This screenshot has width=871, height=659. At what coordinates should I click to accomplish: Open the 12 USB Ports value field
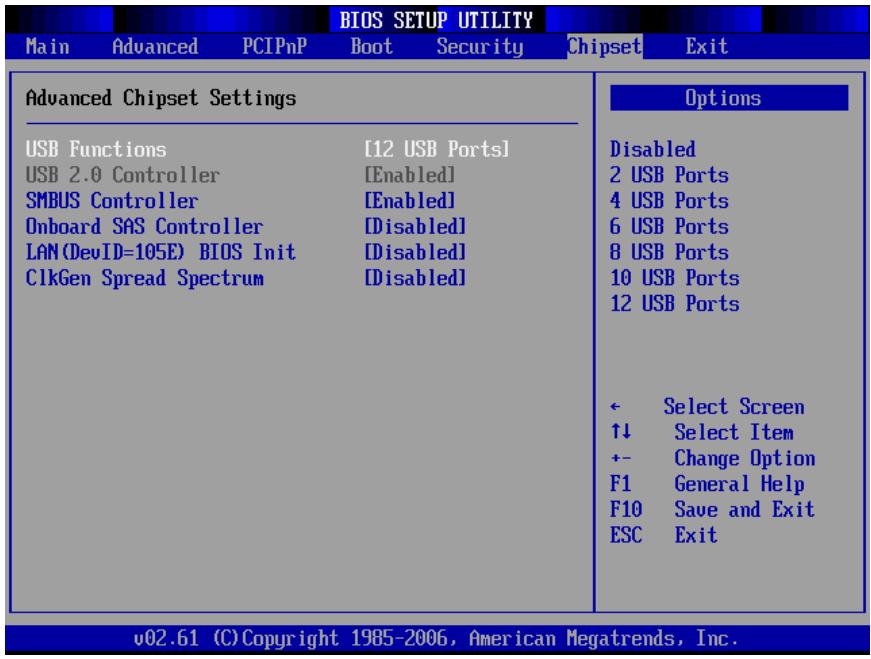pos(437,149)
